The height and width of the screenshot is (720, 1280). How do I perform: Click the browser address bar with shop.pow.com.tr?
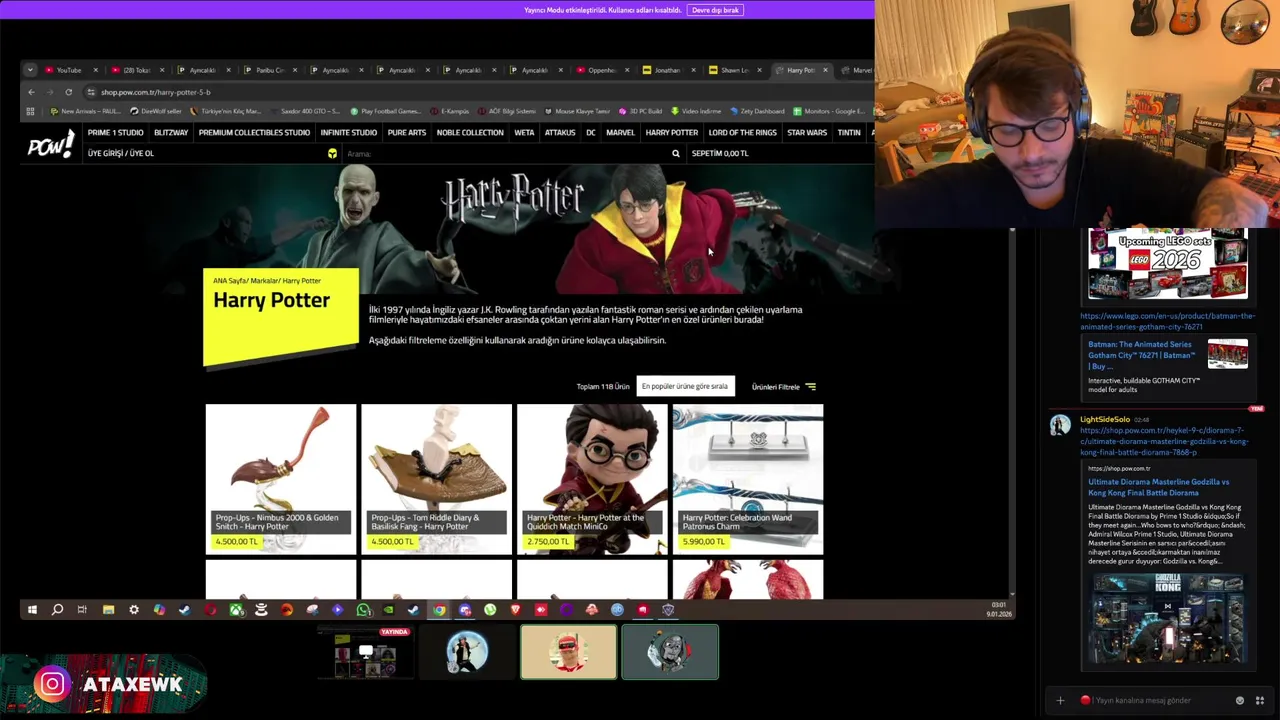[x=480, y=92]
